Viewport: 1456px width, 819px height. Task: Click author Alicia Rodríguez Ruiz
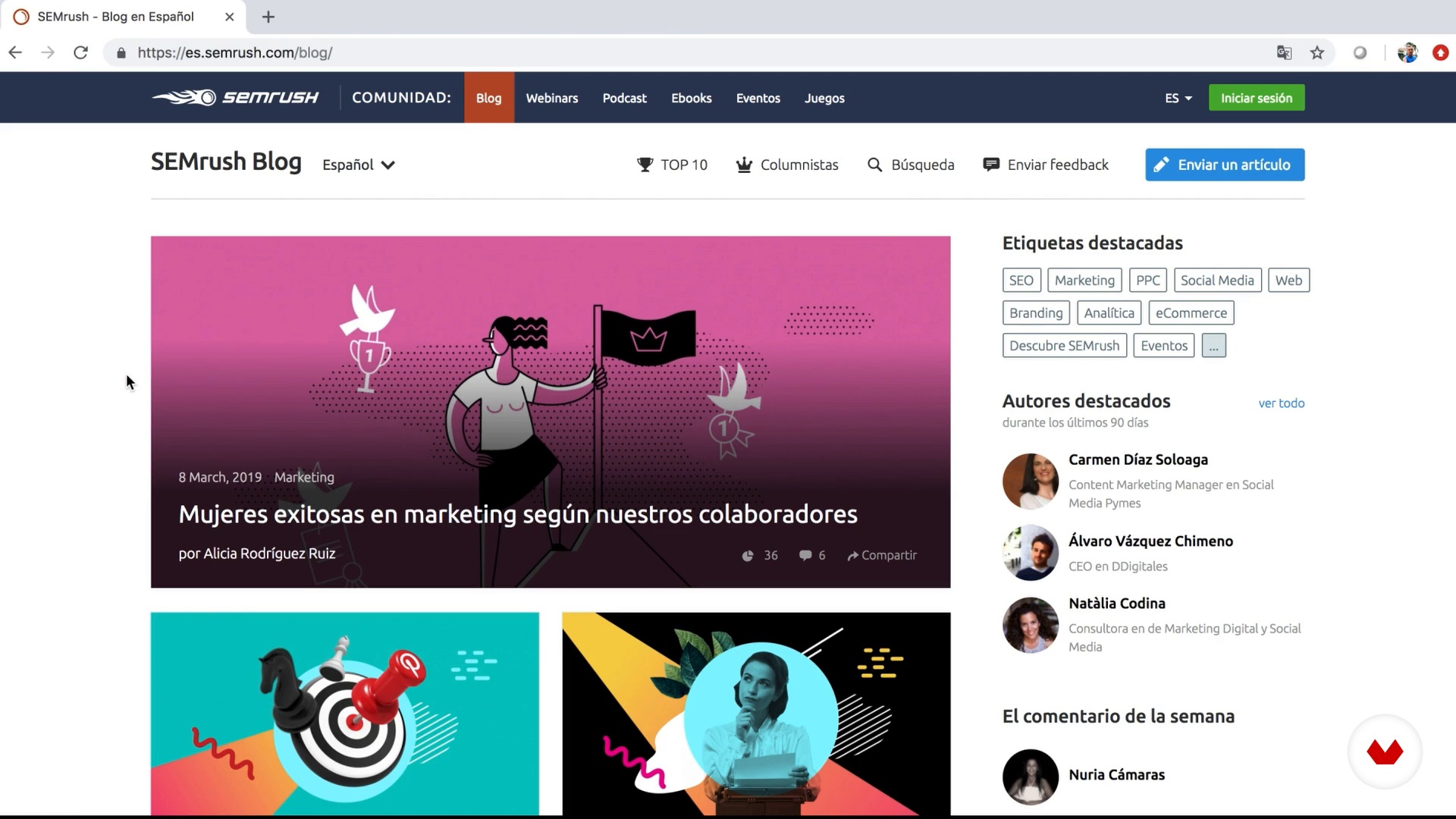click(x=269, y=554)
